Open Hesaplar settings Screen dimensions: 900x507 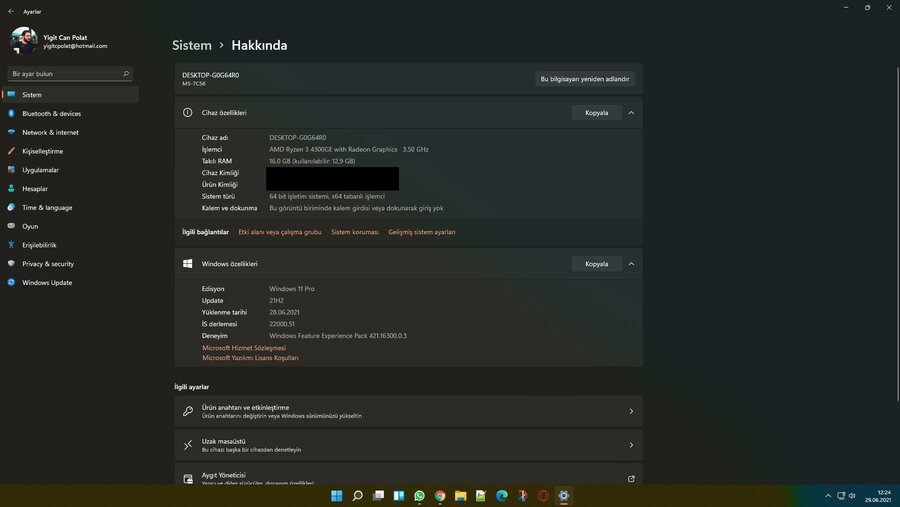[x=70, y=189]
